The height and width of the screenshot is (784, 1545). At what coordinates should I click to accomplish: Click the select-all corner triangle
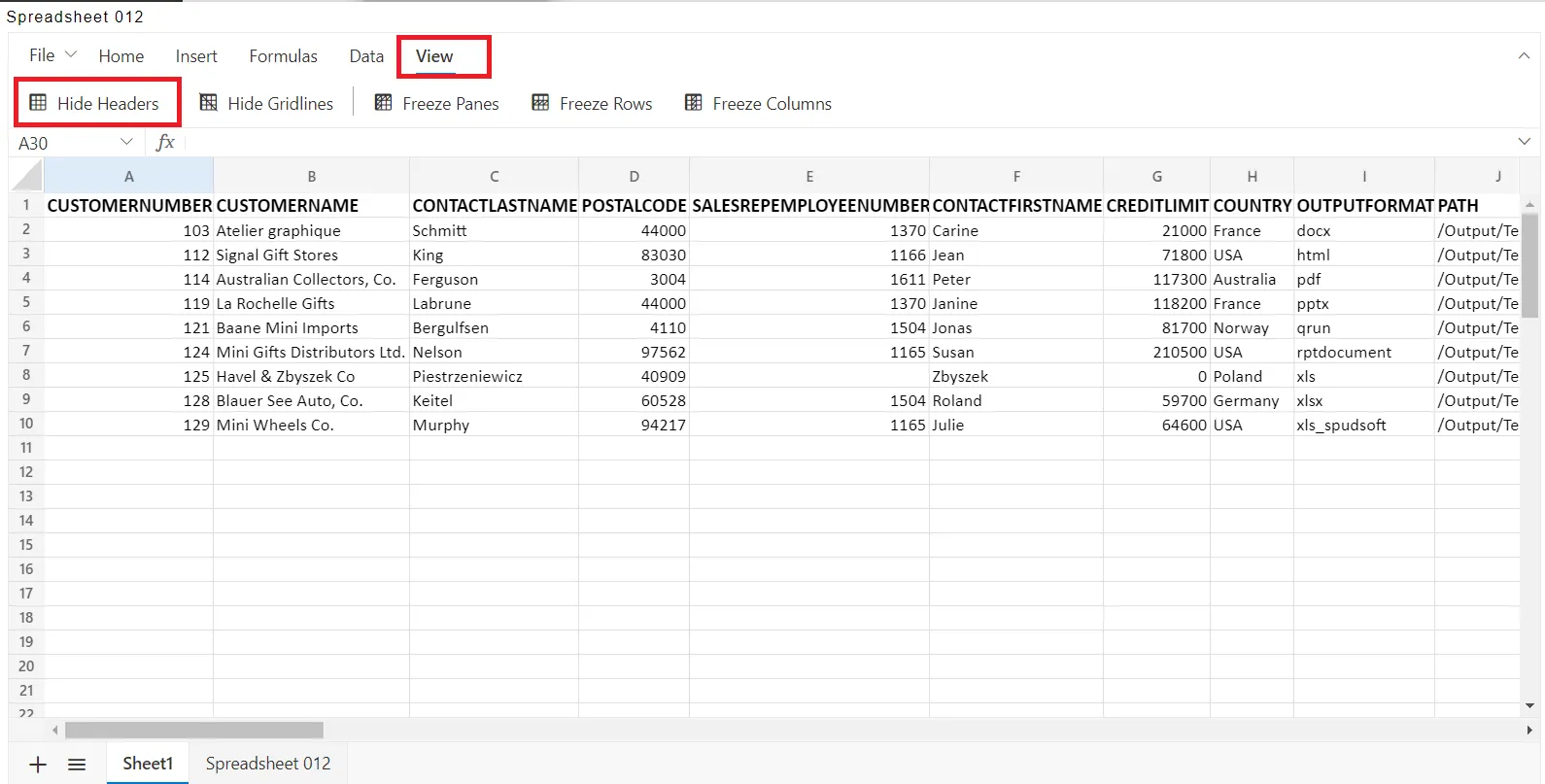[27, 176]
